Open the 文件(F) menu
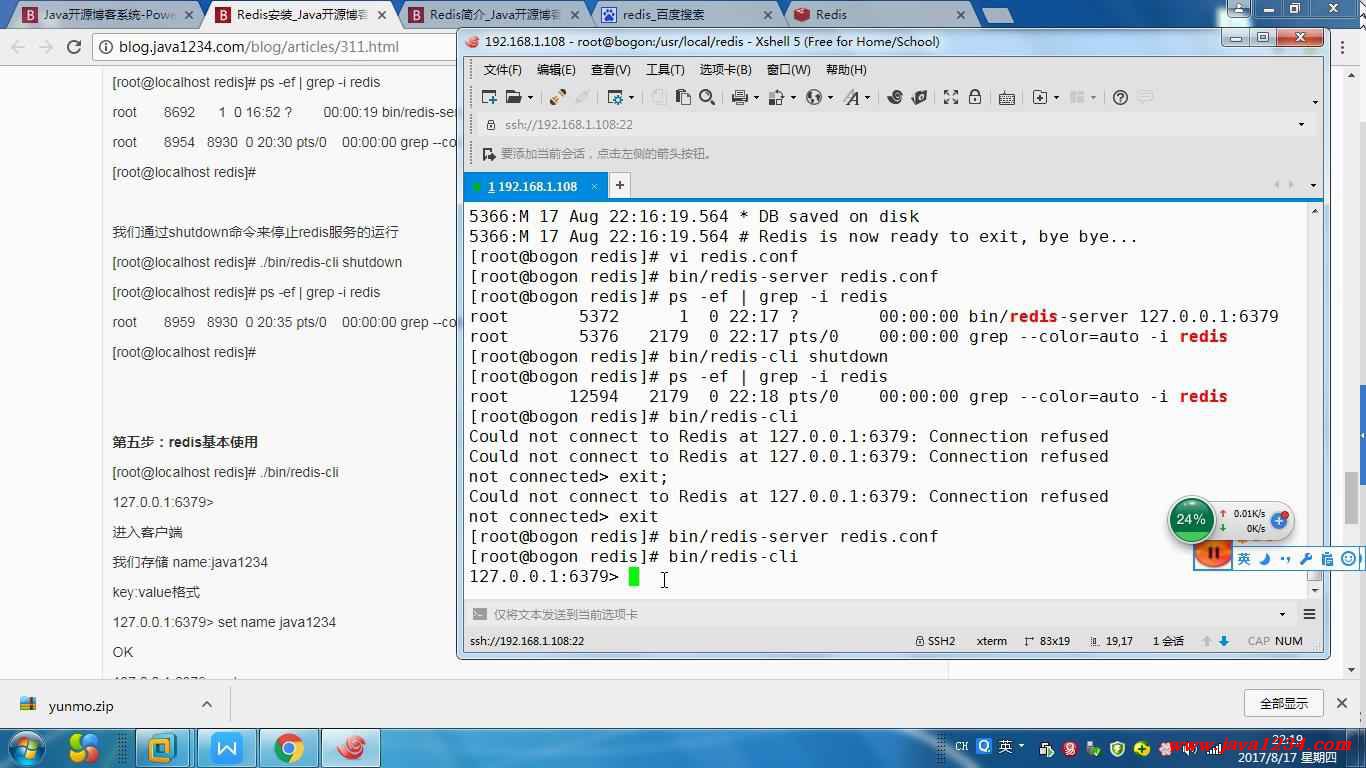The image size is (1366, 768). pyautogui.click(x=503, y=70)
